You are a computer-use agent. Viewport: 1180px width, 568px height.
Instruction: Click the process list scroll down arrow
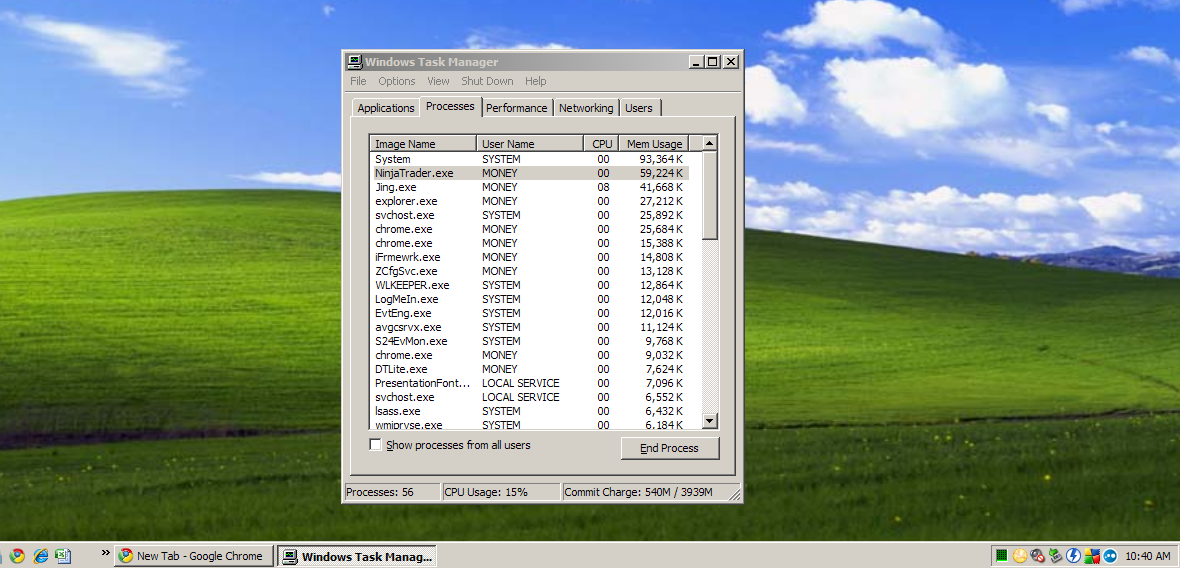tap(710, 421)
